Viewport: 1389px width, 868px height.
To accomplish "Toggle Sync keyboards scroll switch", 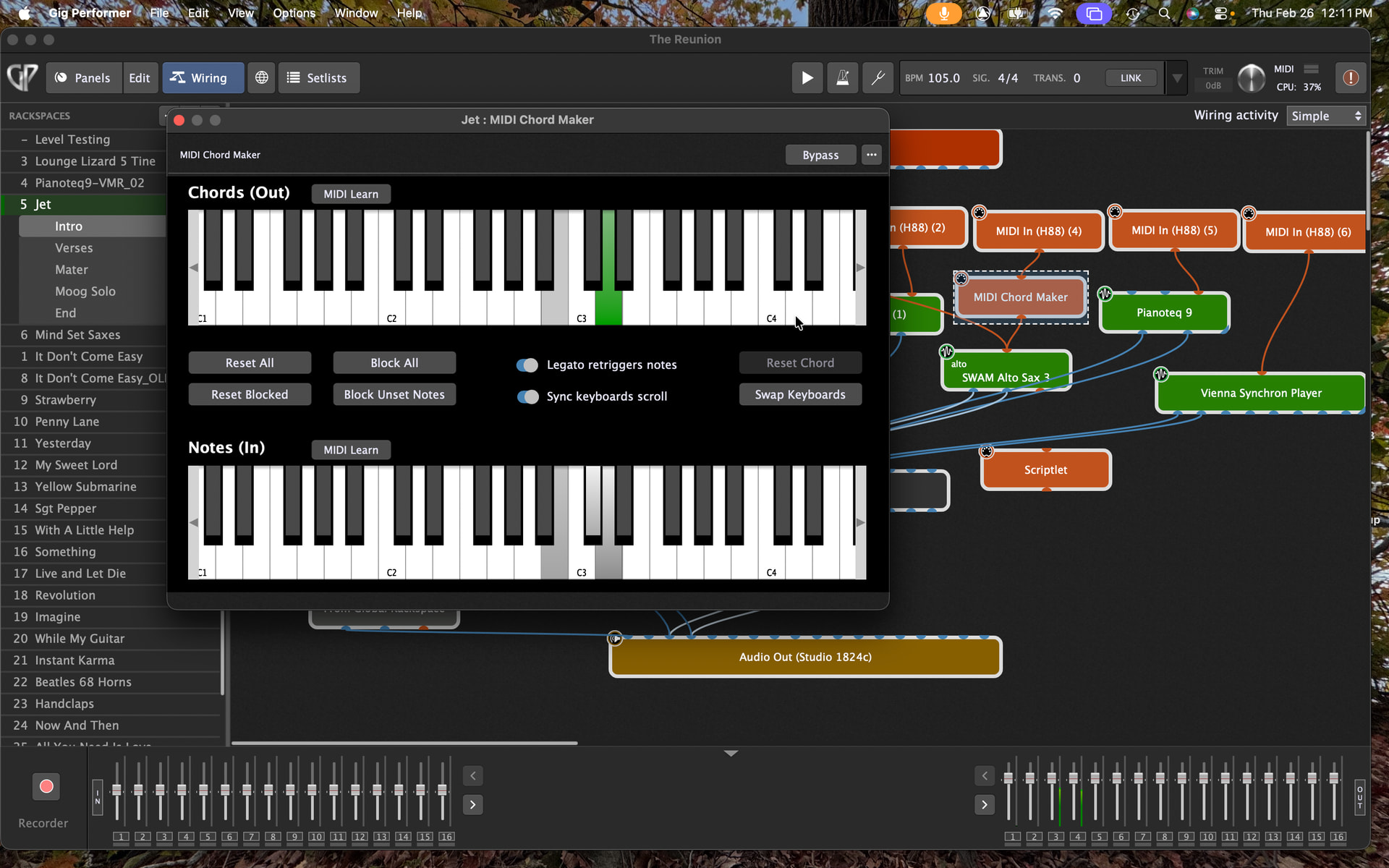I will point(527,396).
